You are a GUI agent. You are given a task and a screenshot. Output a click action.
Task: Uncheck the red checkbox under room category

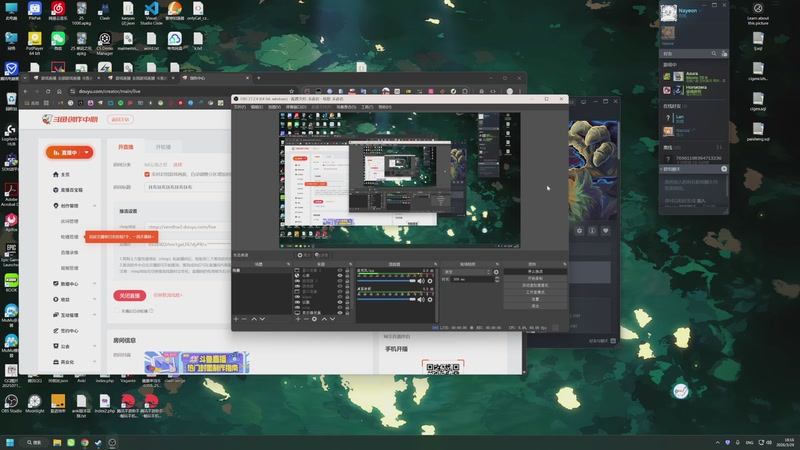tap(147, 174)
